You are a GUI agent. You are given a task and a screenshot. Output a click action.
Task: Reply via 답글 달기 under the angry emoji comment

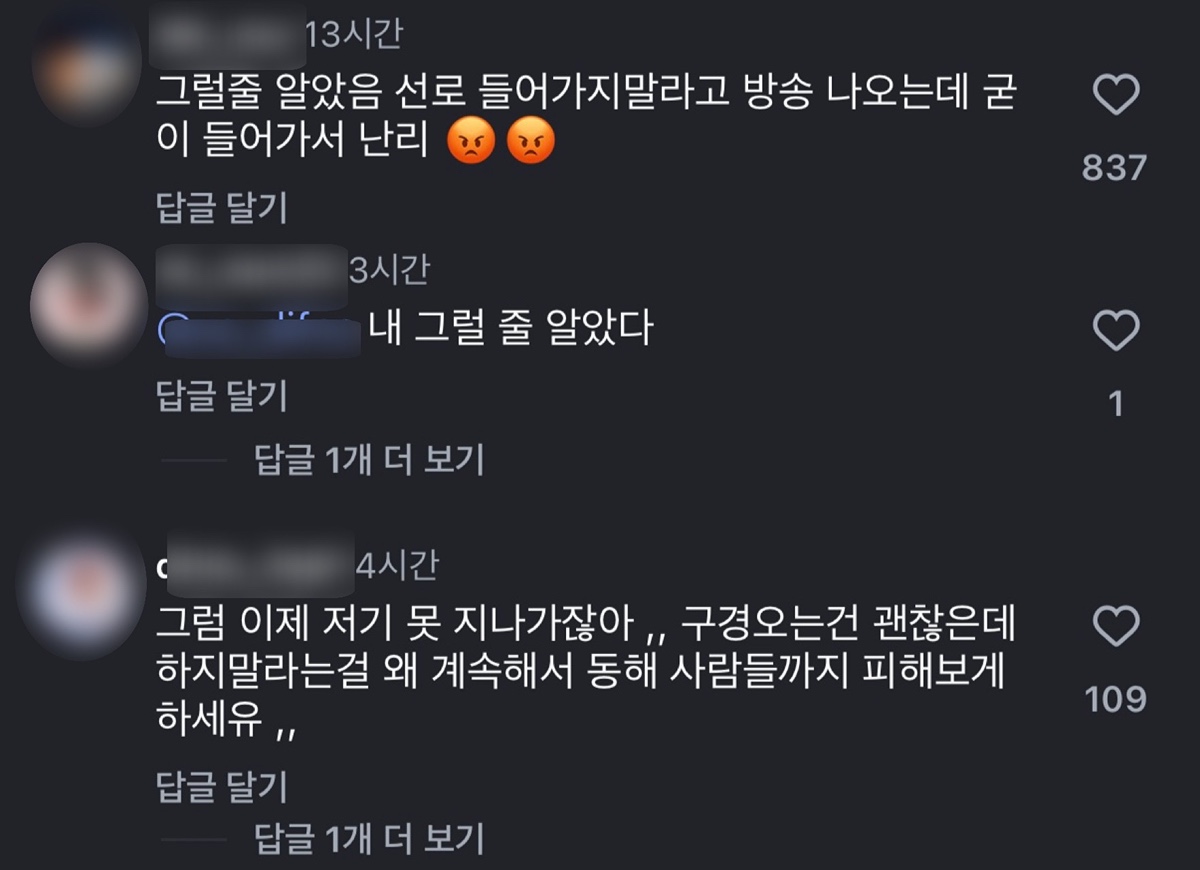(x=222, y=208)
